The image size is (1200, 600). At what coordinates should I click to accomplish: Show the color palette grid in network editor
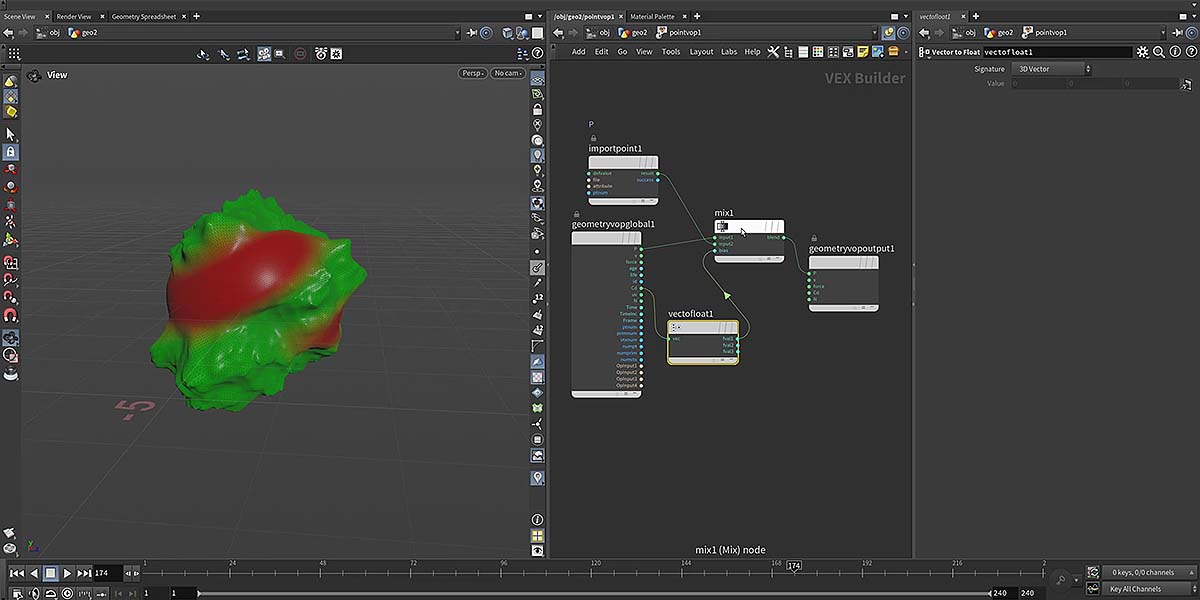[818, 52]
